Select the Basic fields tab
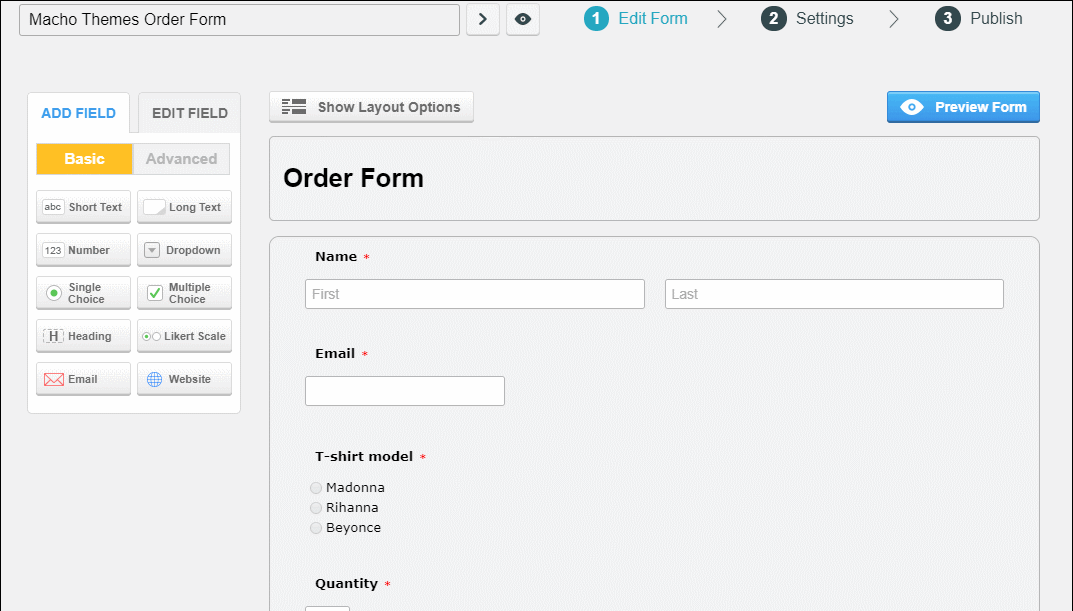 pos(84,159)
